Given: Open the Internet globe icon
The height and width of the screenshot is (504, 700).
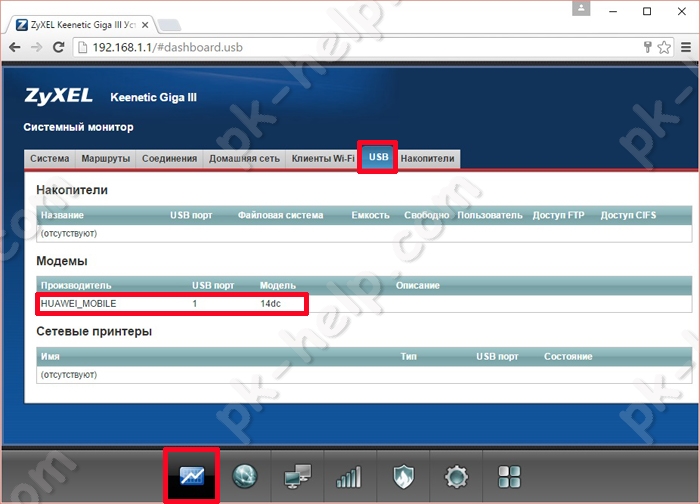Looking at the screenshot, I should (245, 476).
